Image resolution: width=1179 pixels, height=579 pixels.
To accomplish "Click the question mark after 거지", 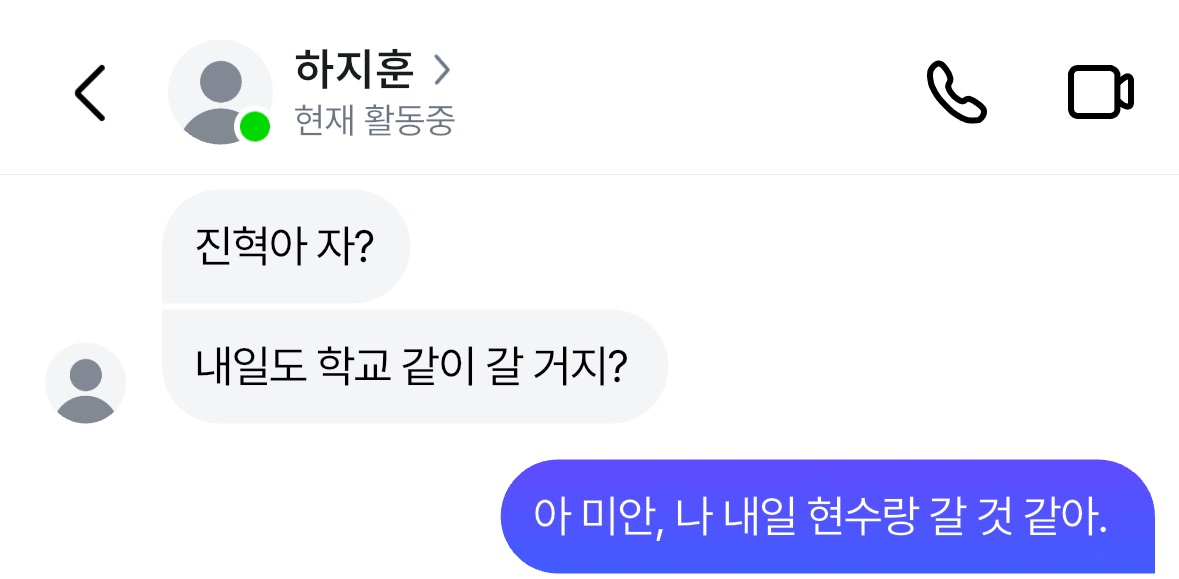I will (618, 367).
